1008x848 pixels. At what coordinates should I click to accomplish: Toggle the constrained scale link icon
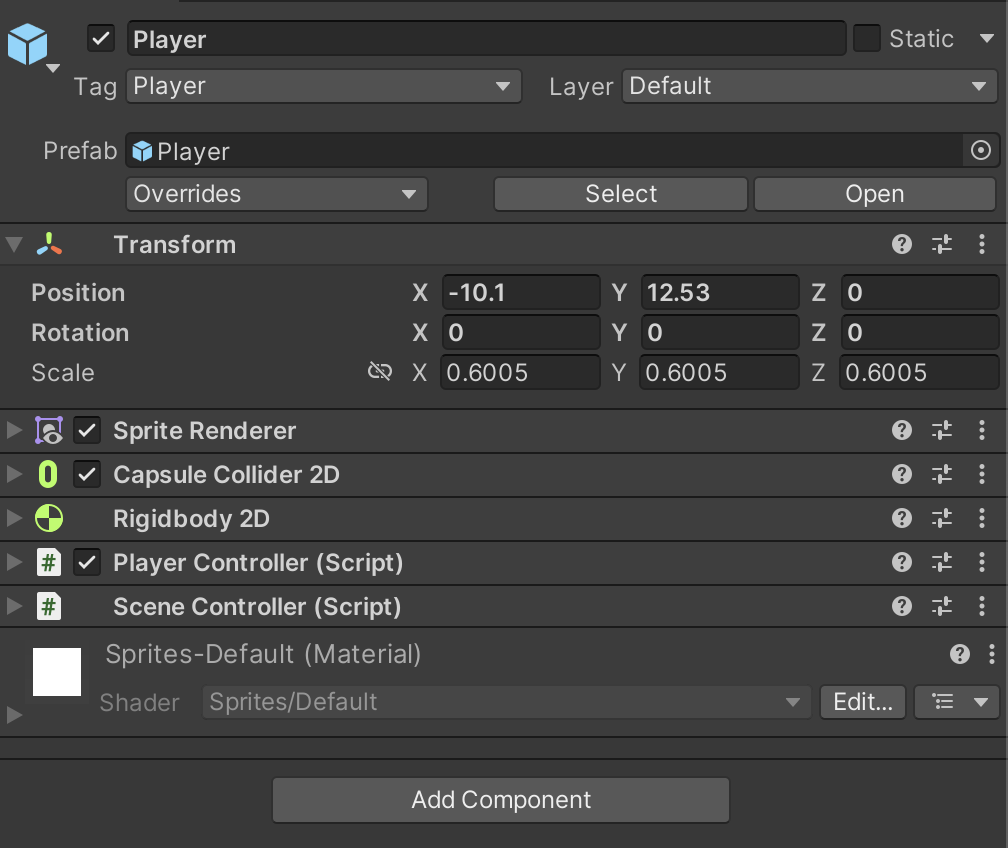click(x=380, y=371)
